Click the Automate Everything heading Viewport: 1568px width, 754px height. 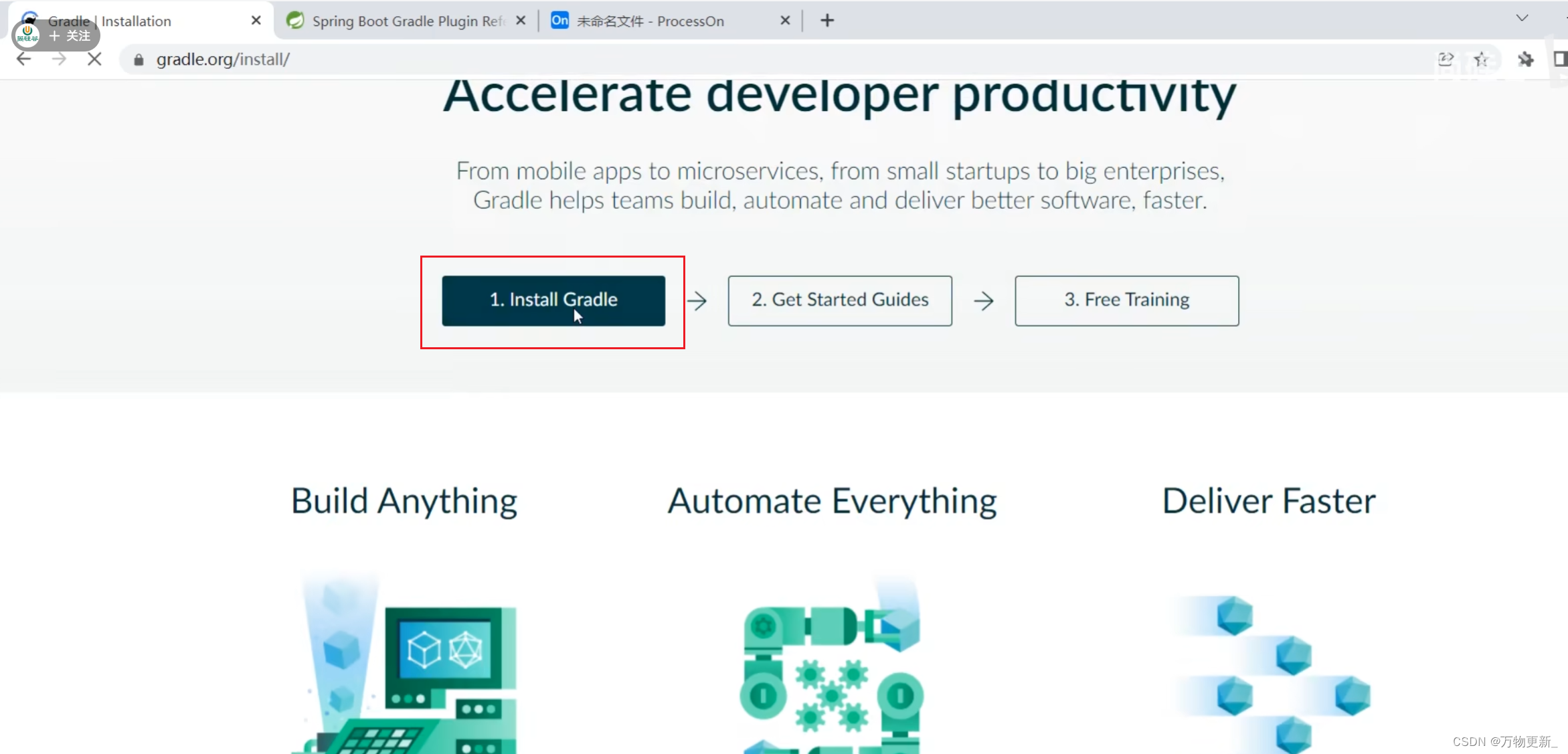833,501
